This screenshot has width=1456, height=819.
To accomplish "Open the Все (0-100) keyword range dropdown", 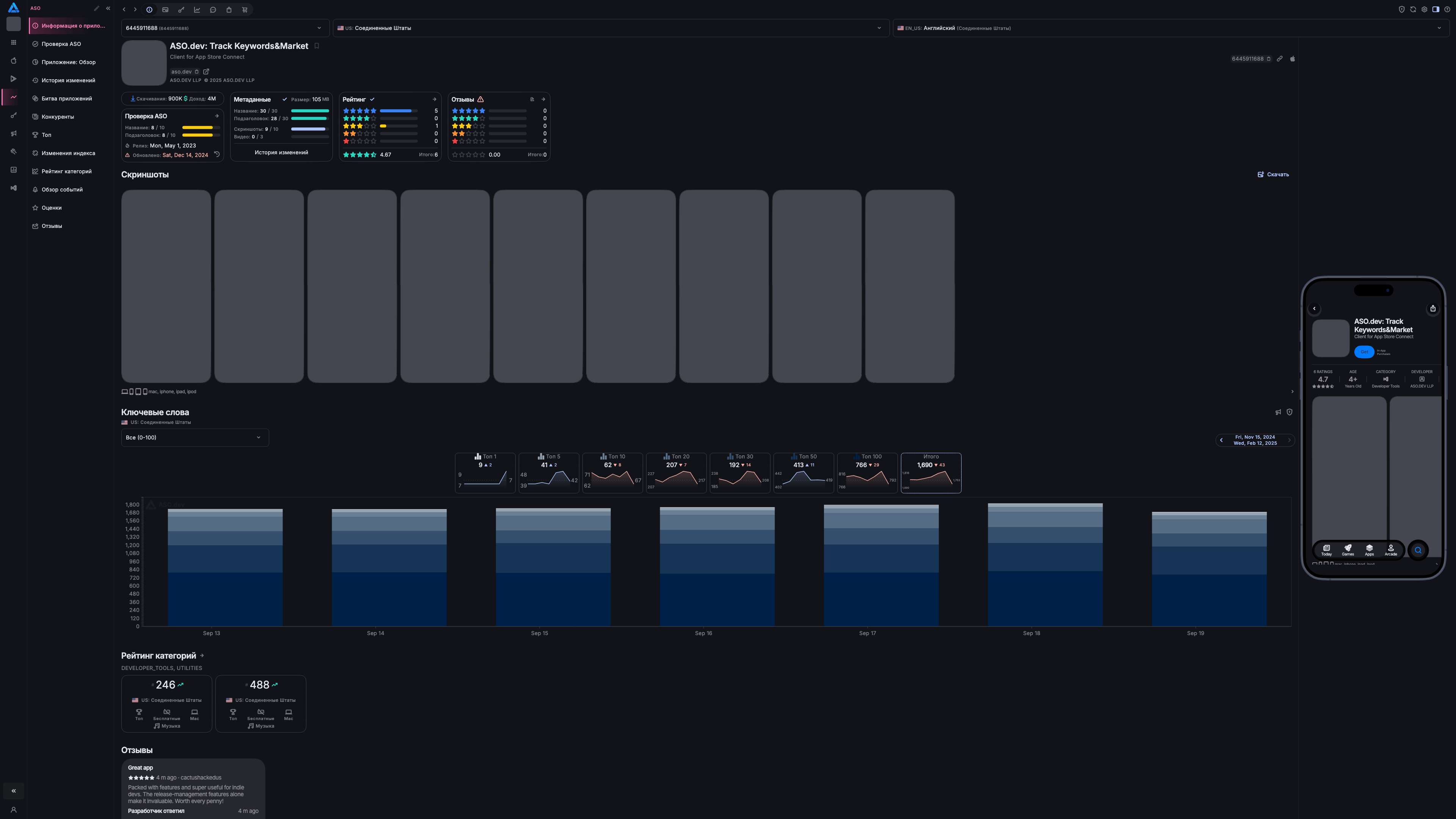I will point(195,438).
